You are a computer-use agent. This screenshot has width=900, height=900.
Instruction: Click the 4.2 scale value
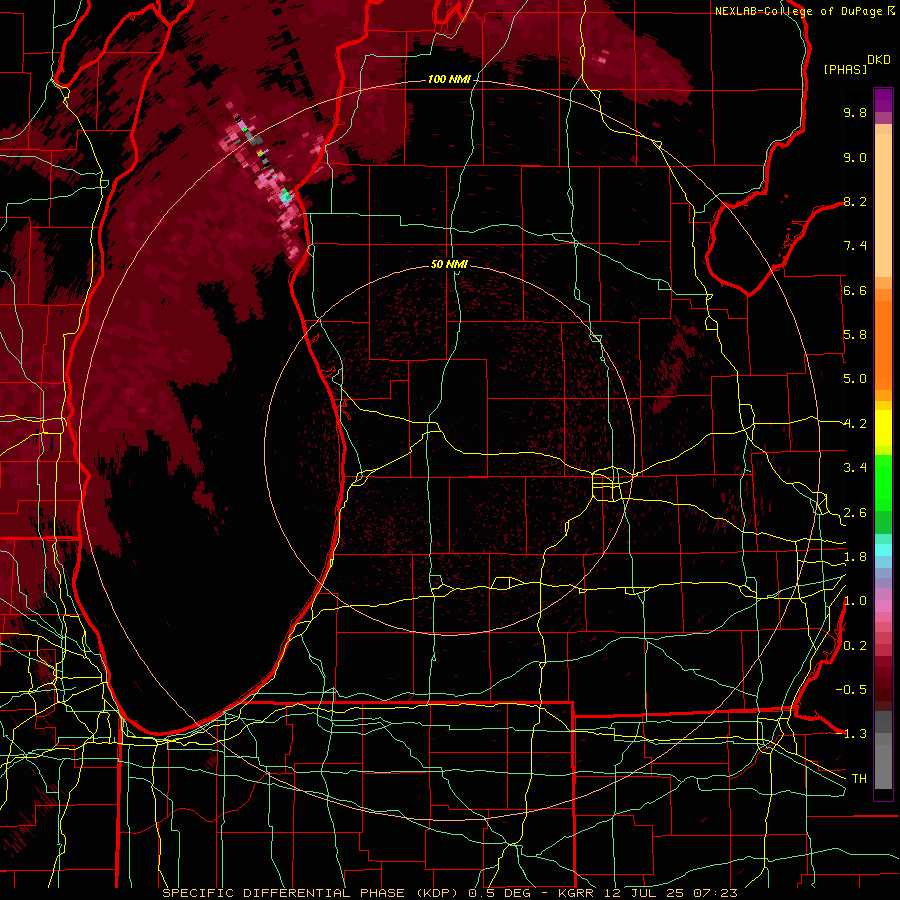(x=855, y=424)
